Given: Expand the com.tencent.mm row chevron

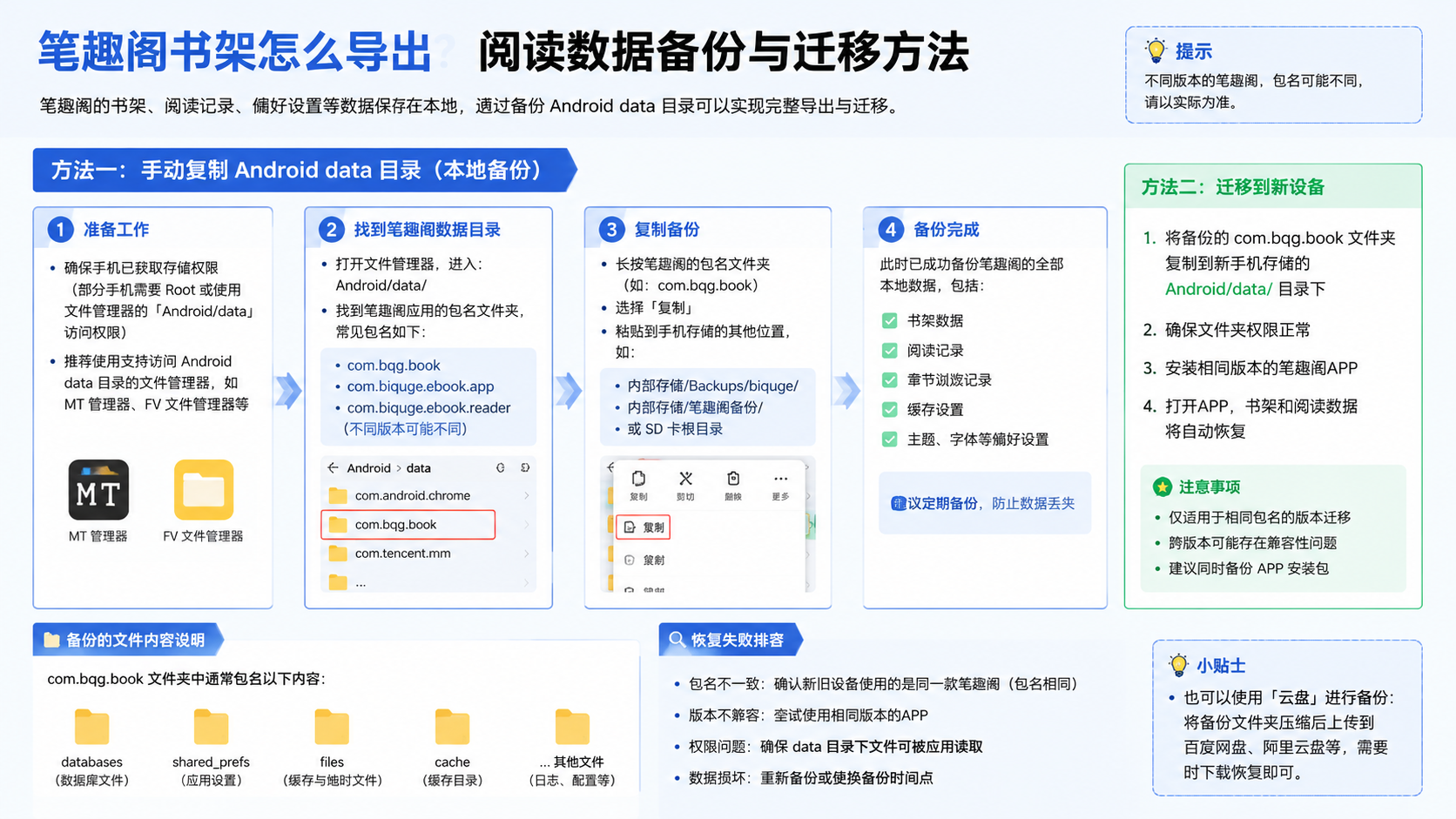Looking at the screenshot, I should point(526,554).
